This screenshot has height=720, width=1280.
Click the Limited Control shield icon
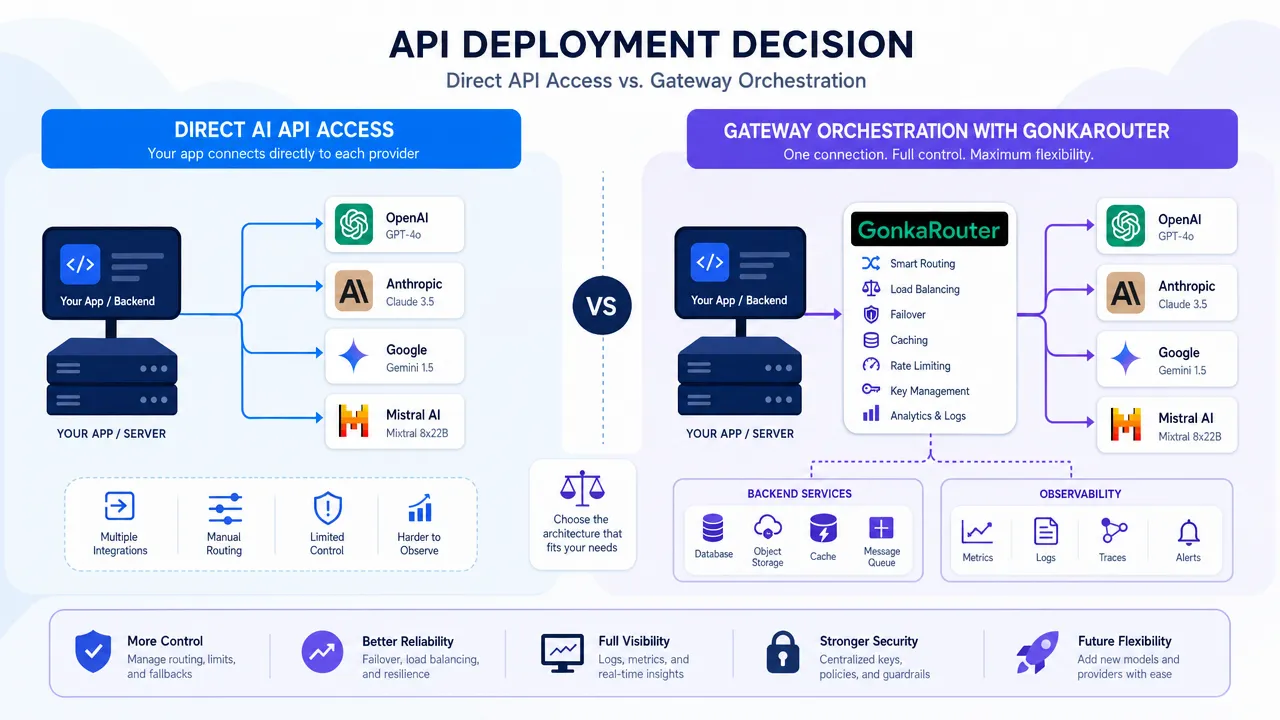click(x=327, y=508)
